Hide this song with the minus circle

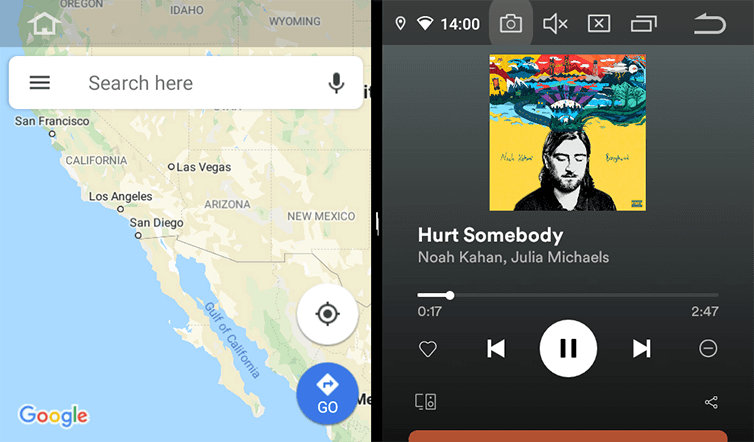click(x=708, y=348)
